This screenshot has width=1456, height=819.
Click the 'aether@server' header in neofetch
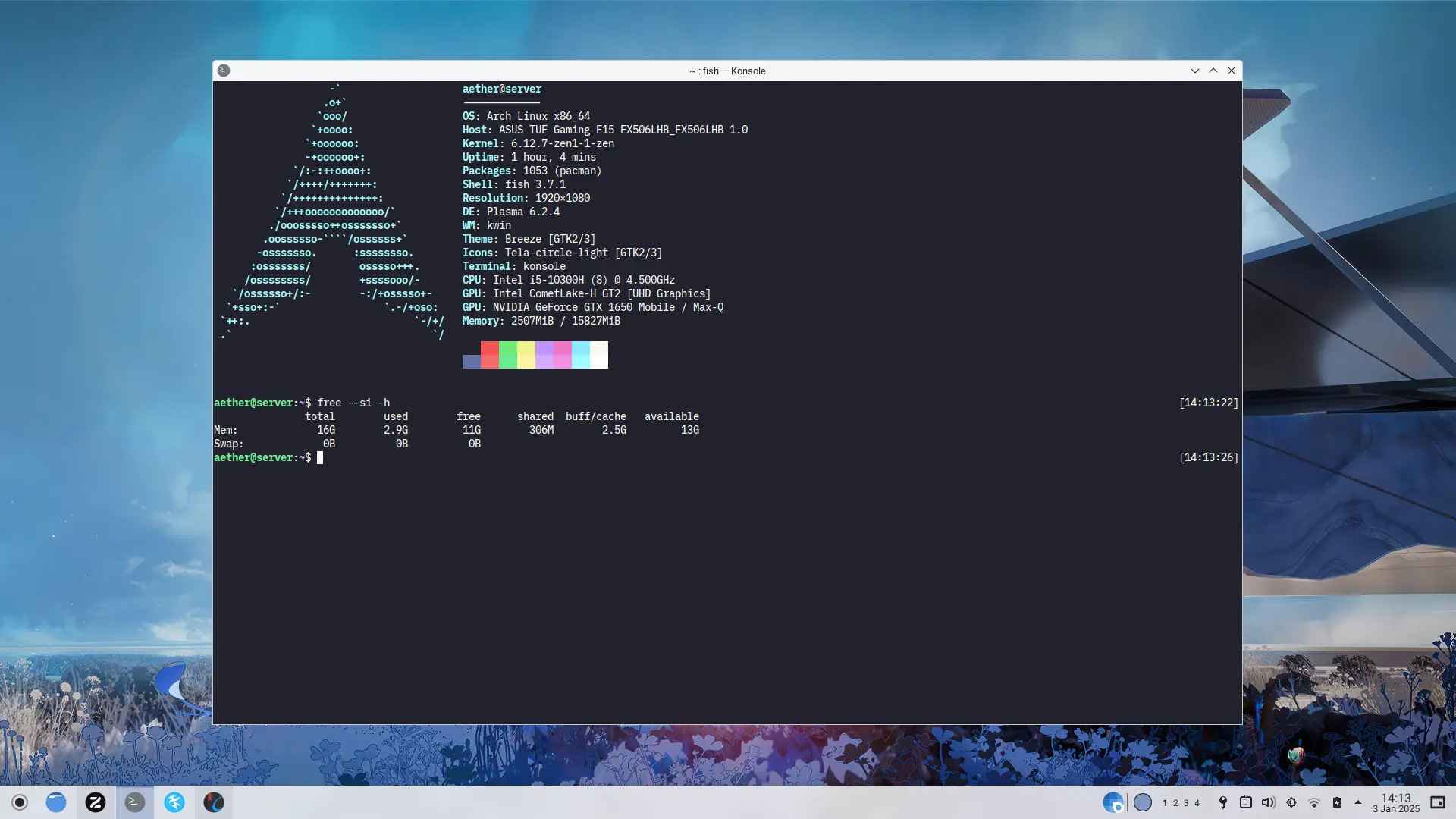[502, 89]
